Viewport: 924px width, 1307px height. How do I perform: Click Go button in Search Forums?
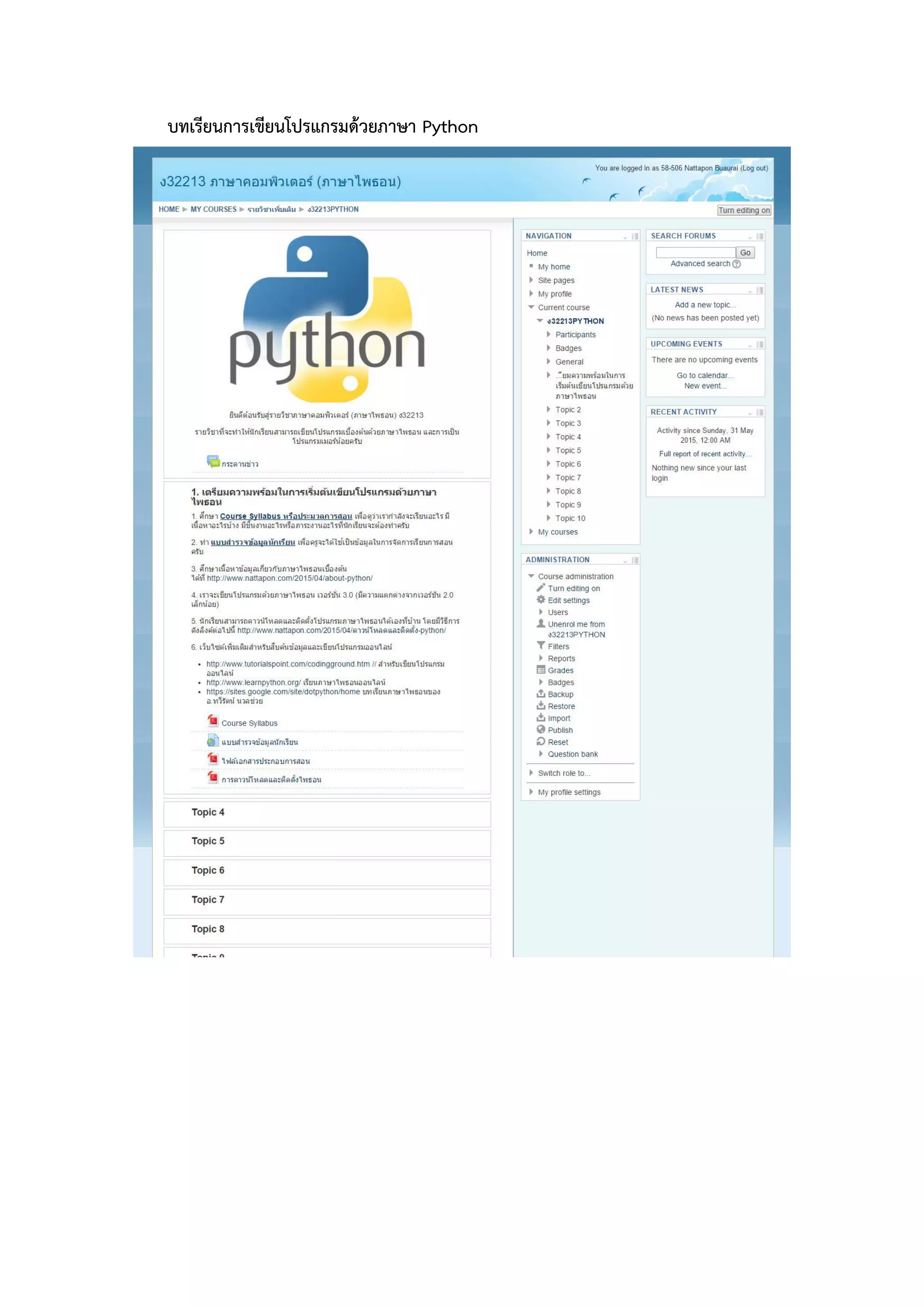coord(745,253)
